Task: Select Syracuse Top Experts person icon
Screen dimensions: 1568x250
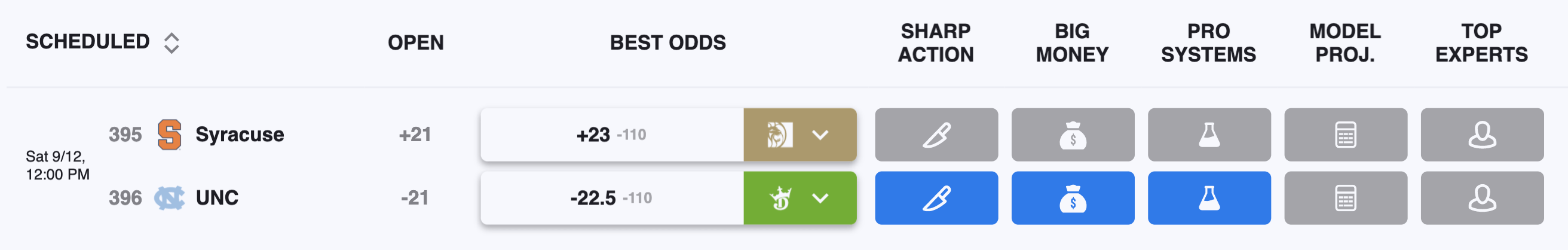Action: point(1482,135)
